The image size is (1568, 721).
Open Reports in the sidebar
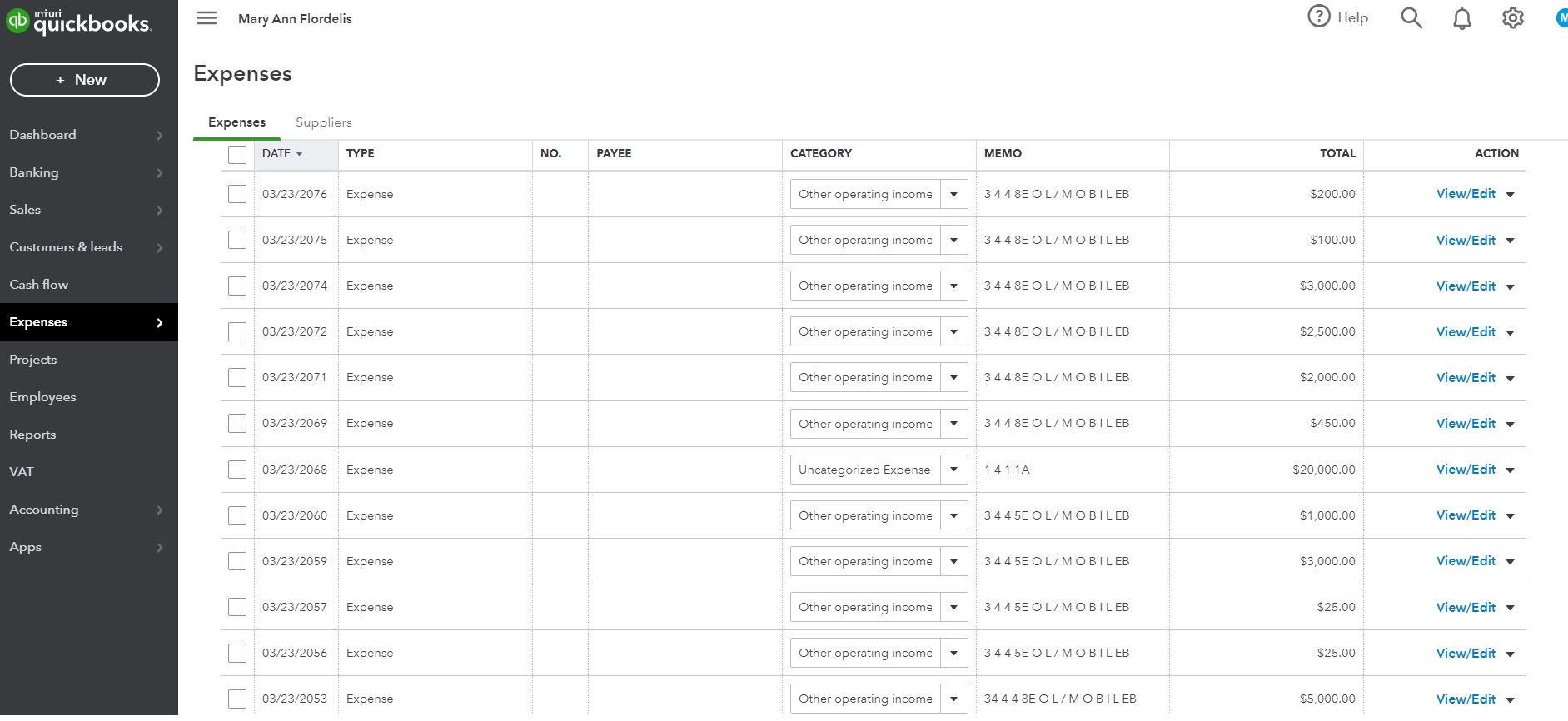coord(32,435)
